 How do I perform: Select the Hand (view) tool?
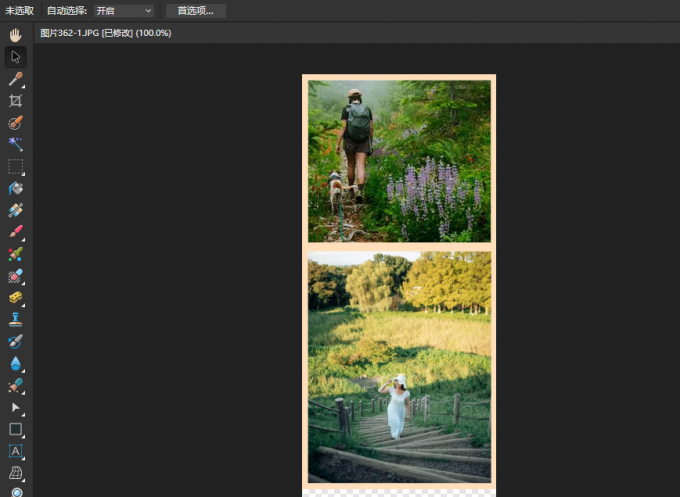point(16,35)
